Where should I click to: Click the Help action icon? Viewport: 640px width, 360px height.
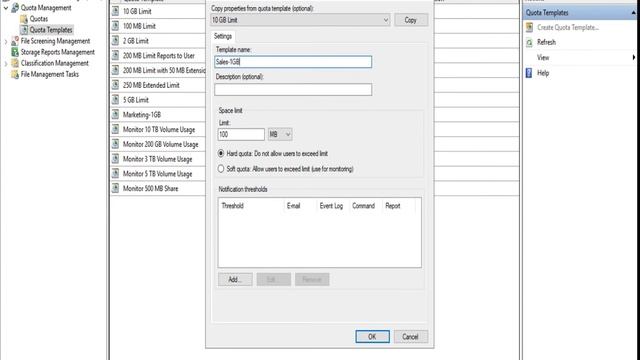[529, 73]
